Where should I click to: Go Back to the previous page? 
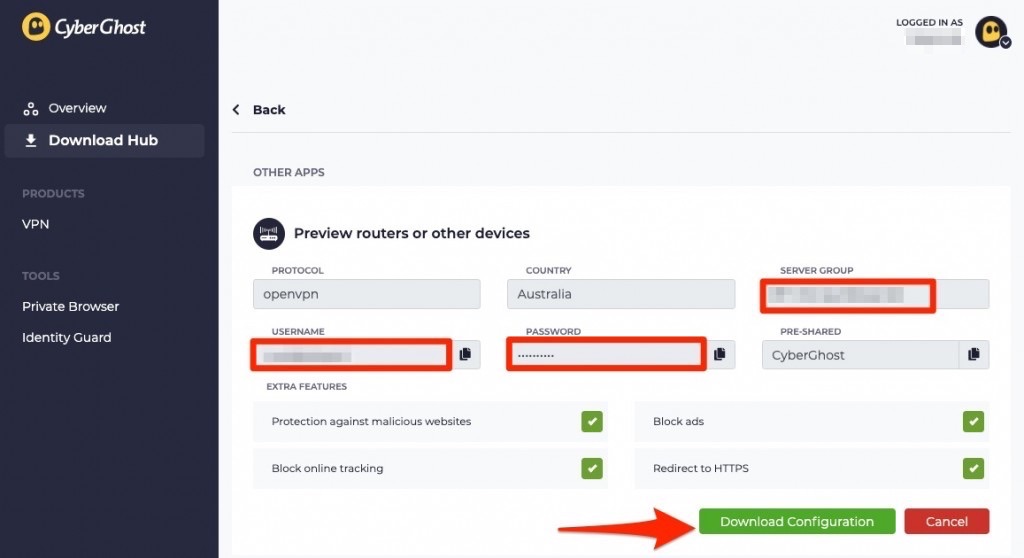(x=269, y=110)
